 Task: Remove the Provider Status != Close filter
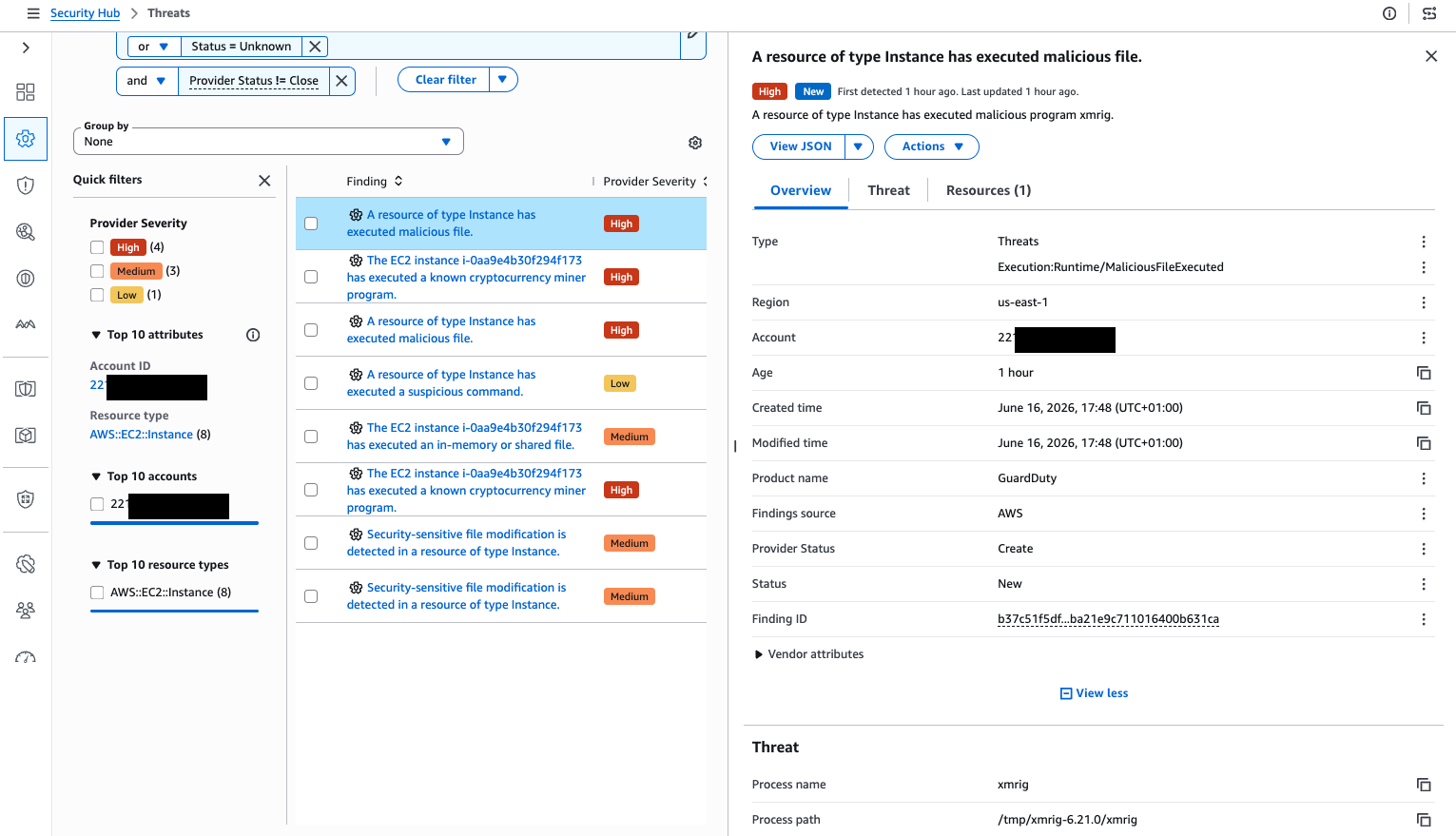342,81
